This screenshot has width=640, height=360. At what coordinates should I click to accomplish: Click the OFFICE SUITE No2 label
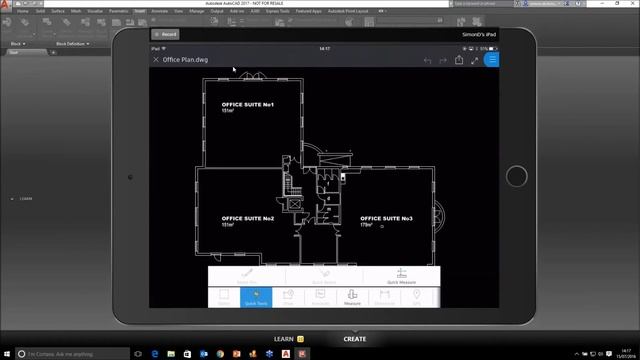click(x=248, y=218)
